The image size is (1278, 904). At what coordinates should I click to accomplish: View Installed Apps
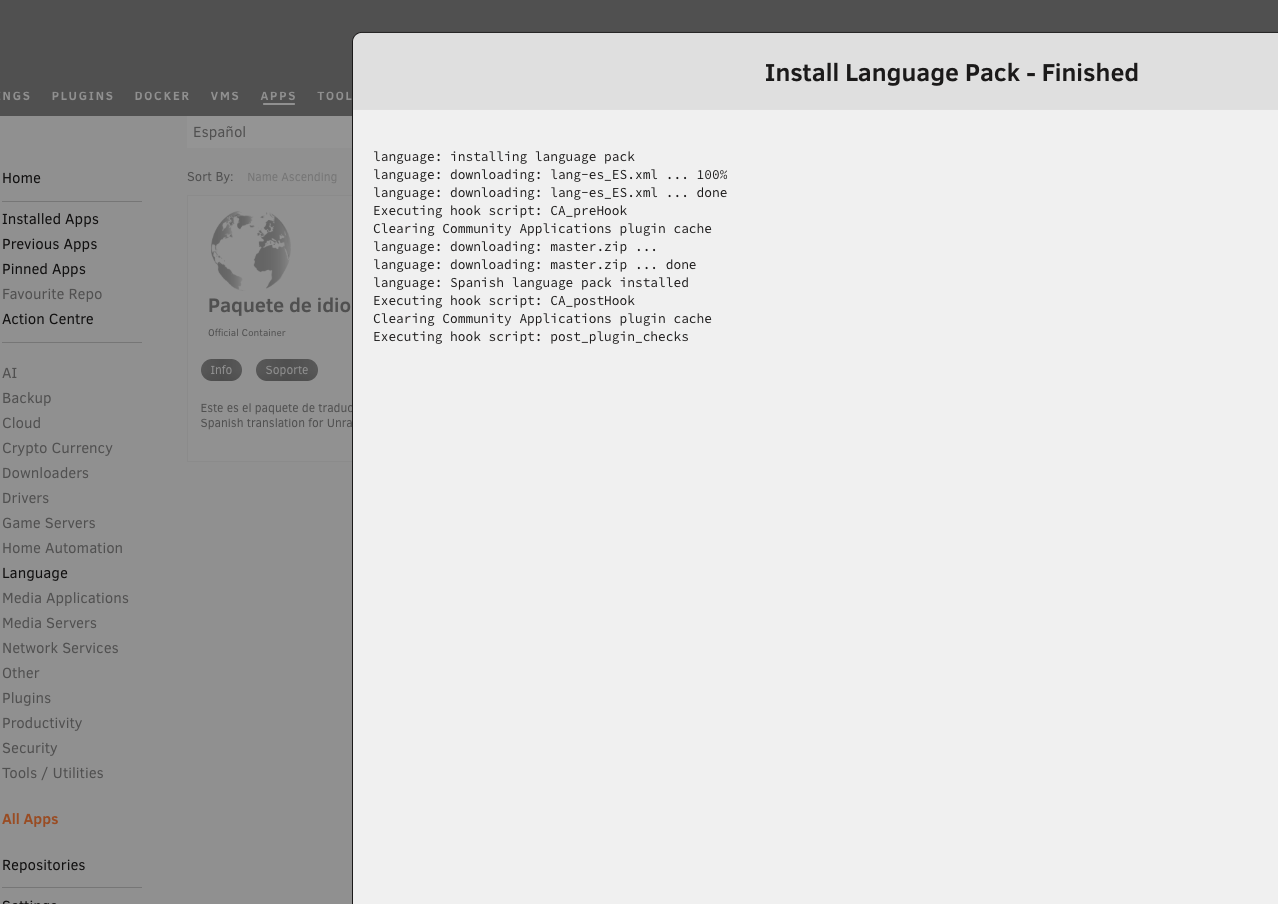pyautogui.click(x=50, y=219)
